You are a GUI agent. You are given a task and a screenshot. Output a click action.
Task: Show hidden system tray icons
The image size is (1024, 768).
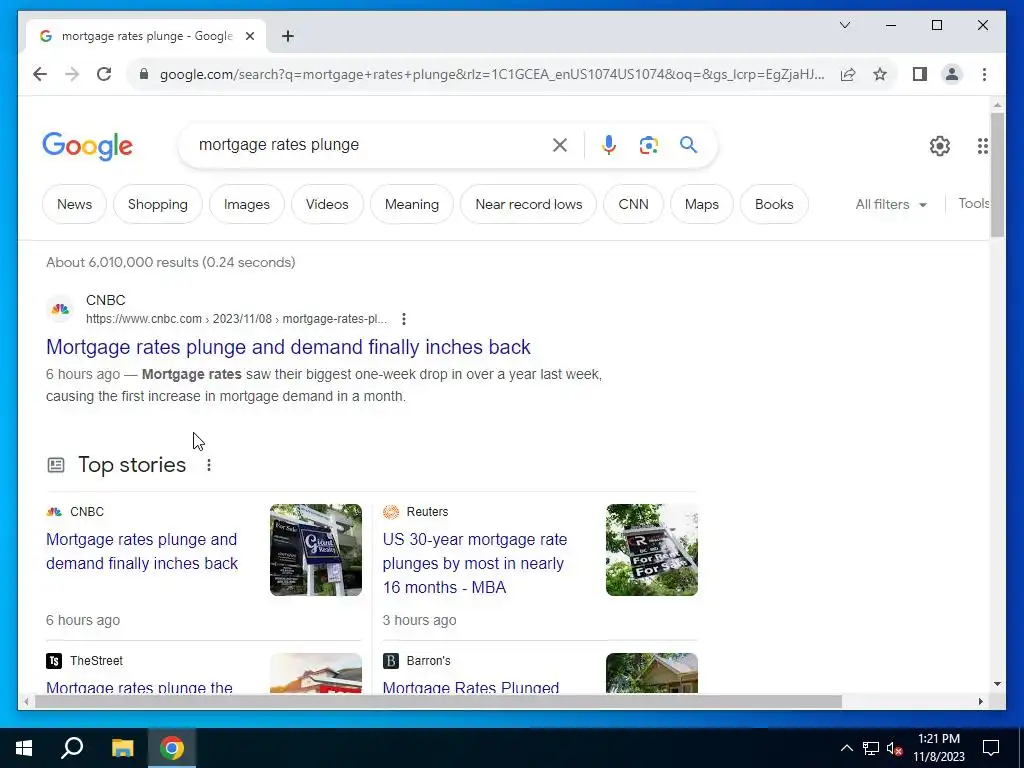[x=846, y=748]
